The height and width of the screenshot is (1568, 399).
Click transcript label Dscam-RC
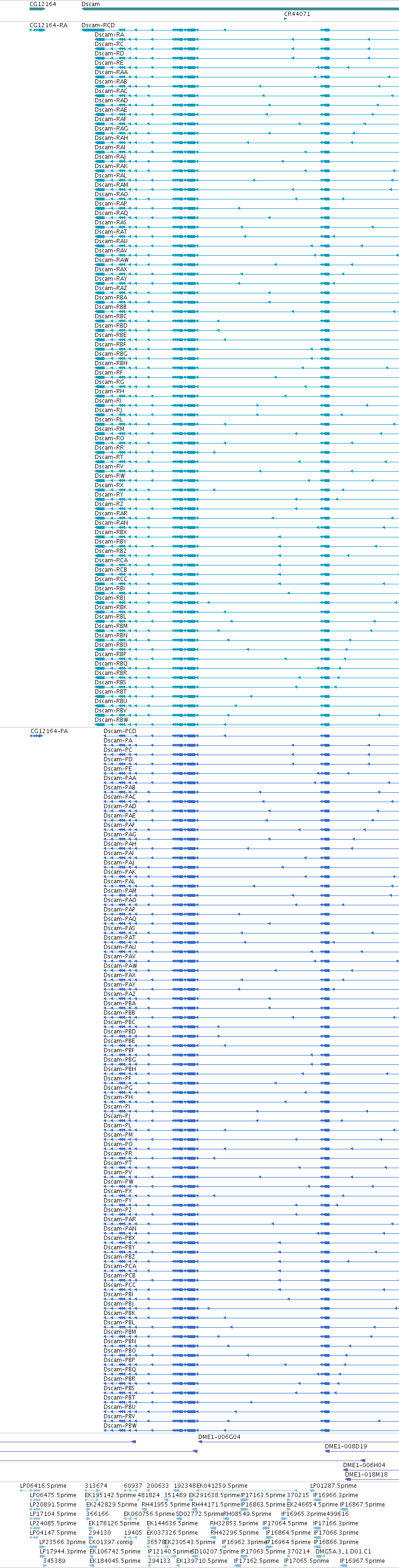tap(110, 45)
